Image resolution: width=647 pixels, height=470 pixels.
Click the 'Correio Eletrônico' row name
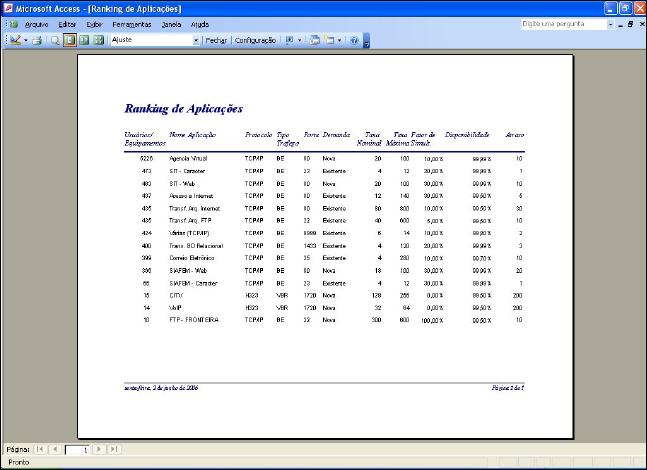191,258
